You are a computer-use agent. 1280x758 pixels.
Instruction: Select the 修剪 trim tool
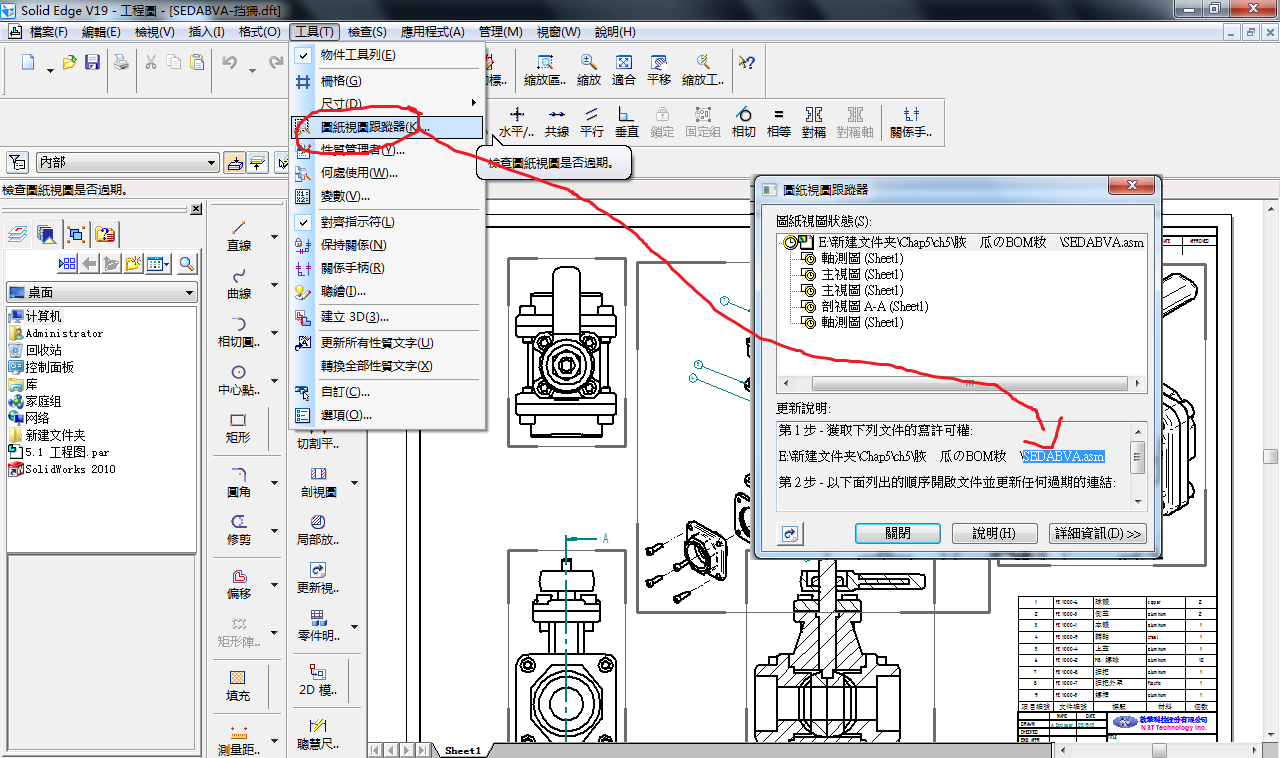(x=239, y=530)
